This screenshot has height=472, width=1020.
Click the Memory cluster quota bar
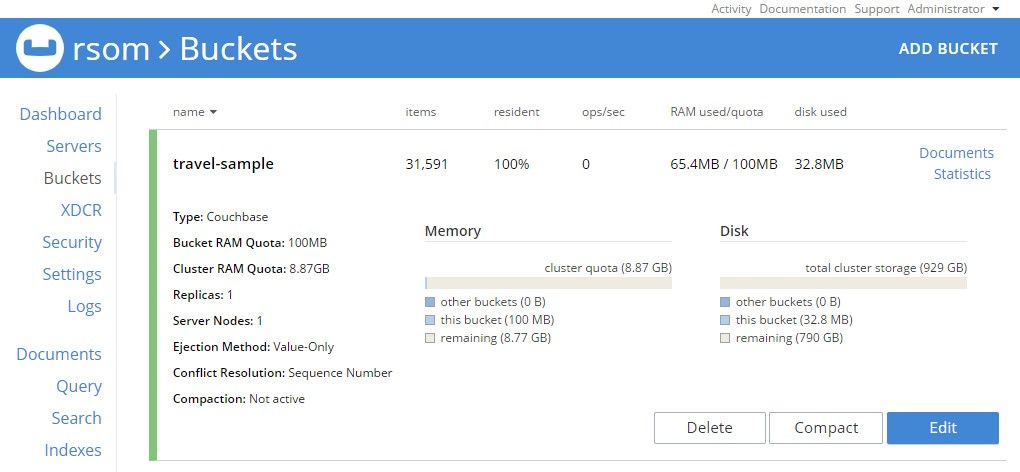pyautogui.click(x=548, y=283)
